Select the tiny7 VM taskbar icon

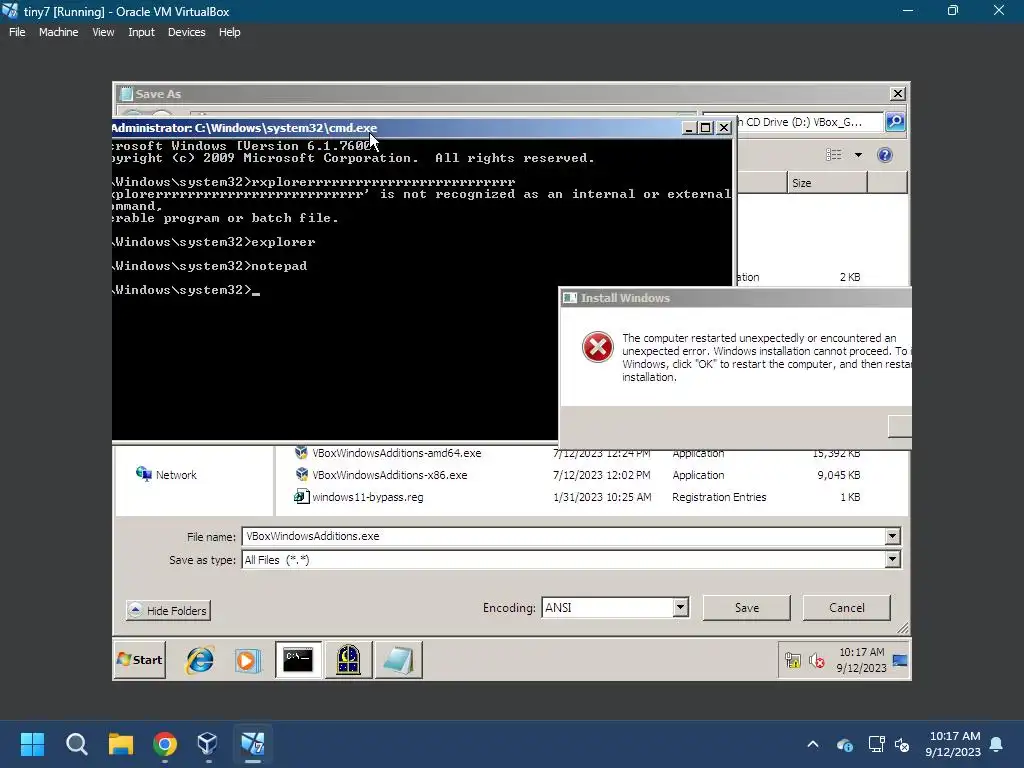point(253,744)
